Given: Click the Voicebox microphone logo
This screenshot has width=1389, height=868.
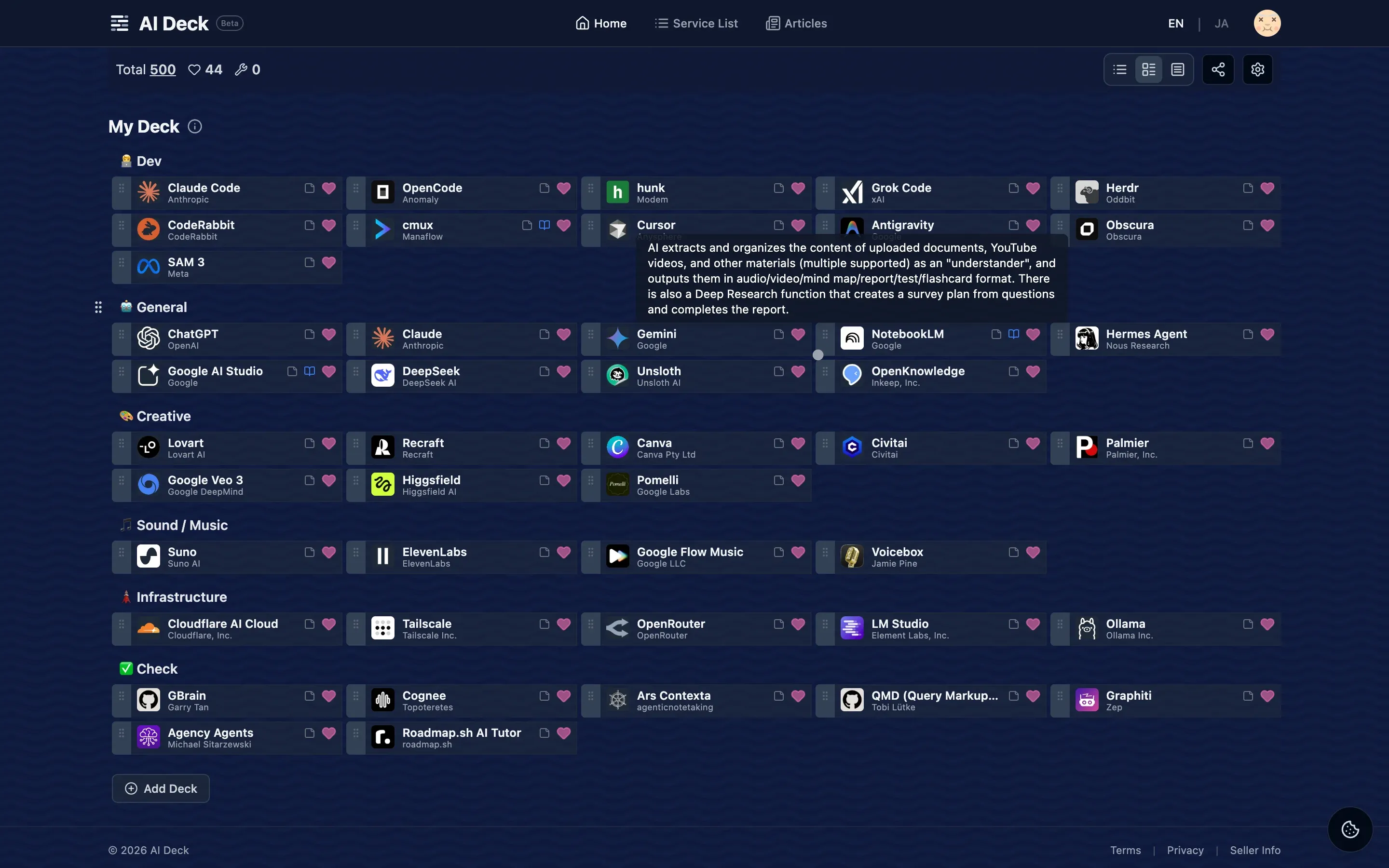Looking at the screenshot, I should tap(852, 557).
